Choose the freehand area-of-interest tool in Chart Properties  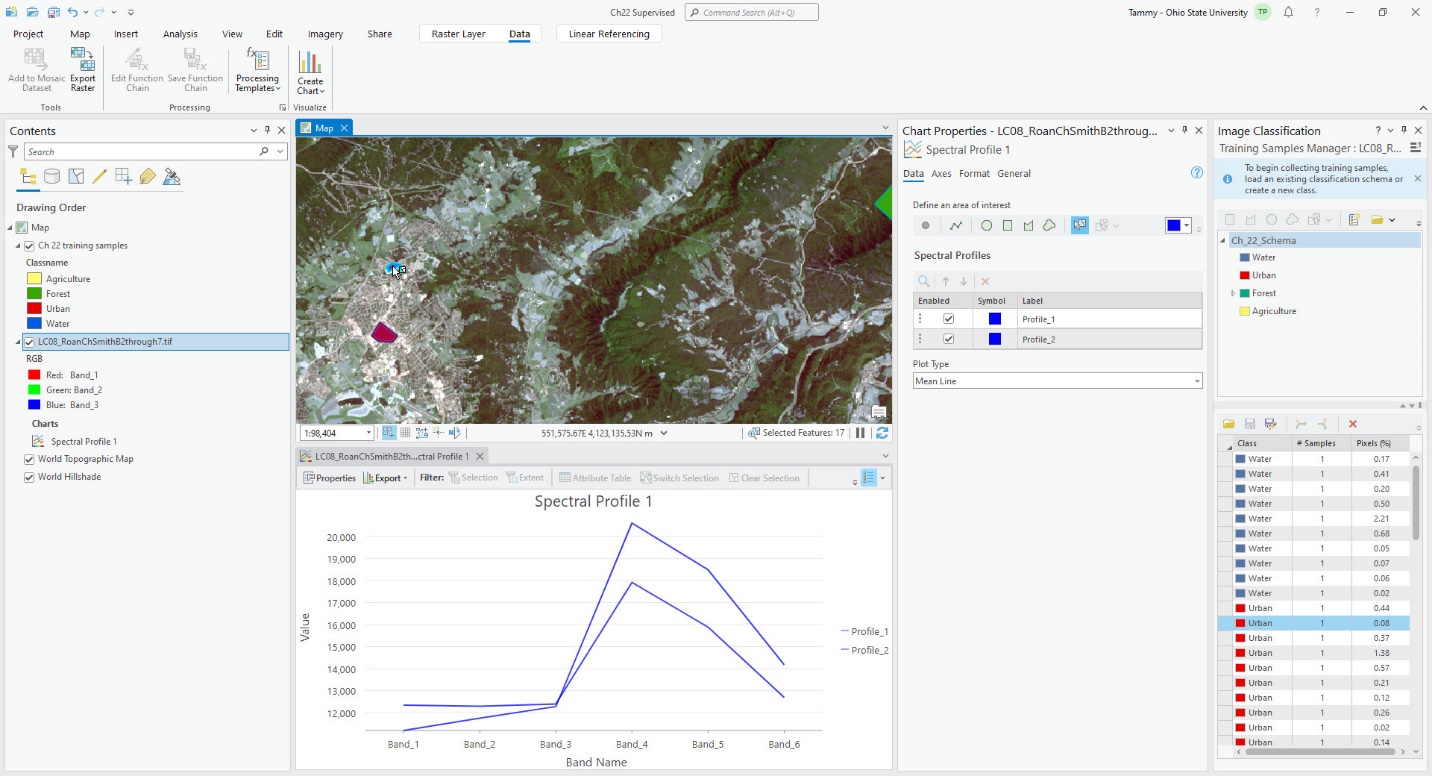[1049, 226]
